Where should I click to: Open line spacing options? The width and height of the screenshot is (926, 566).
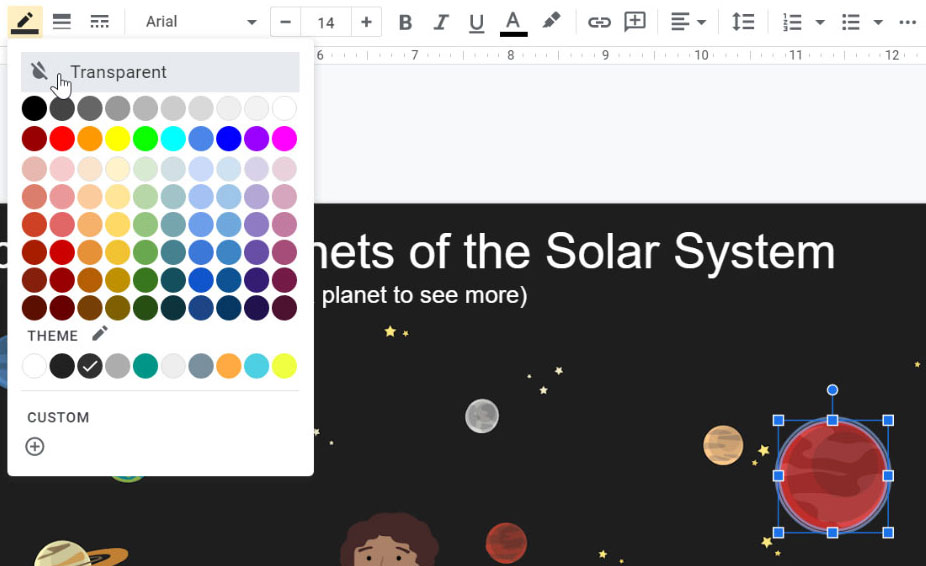[743, 22]
